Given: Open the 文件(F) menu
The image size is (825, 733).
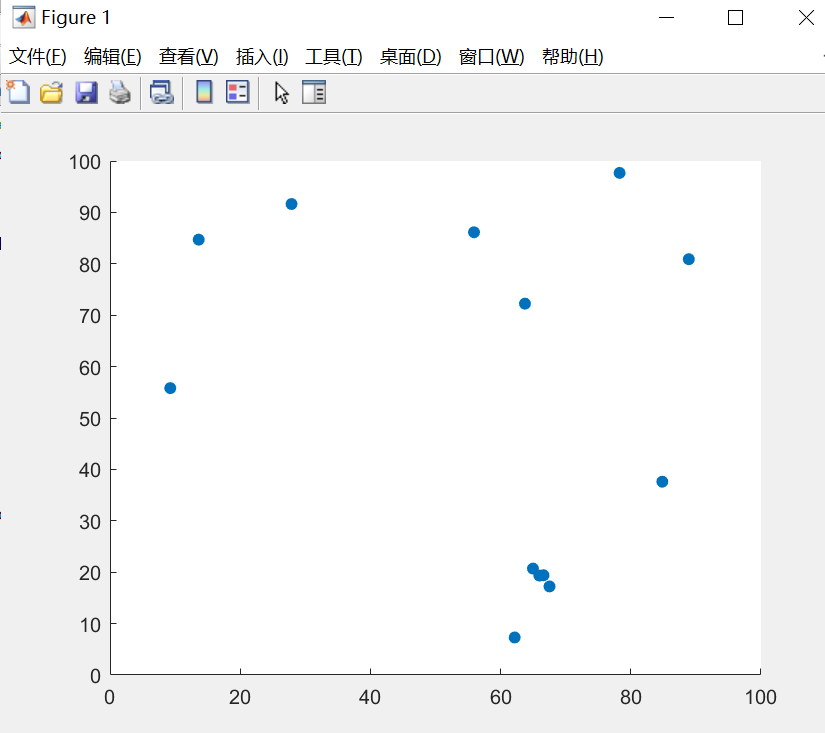Looking at the screenshot, I should (40, 57).
